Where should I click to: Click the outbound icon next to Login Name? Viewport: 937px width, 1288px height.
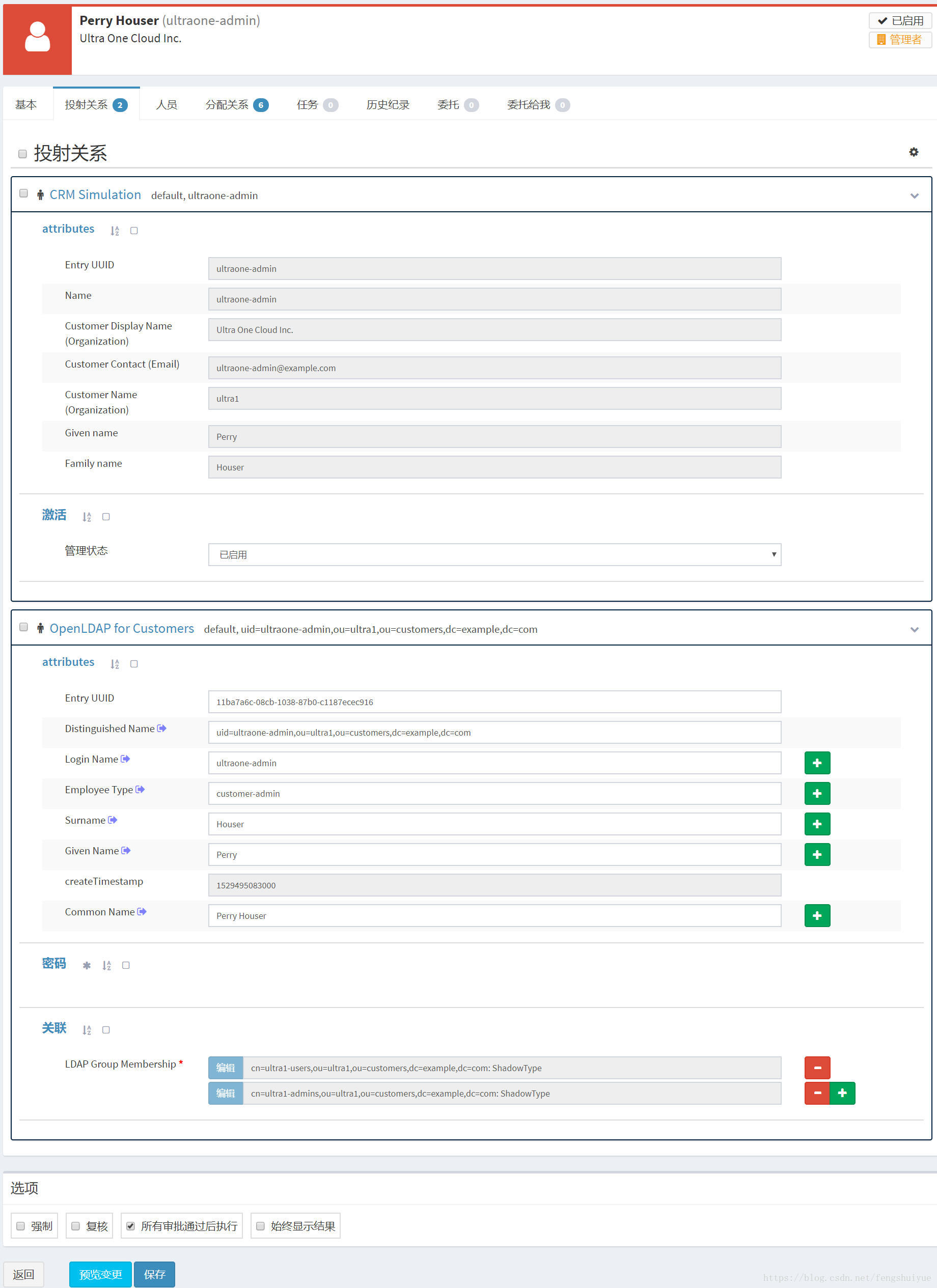coord(126,759)
